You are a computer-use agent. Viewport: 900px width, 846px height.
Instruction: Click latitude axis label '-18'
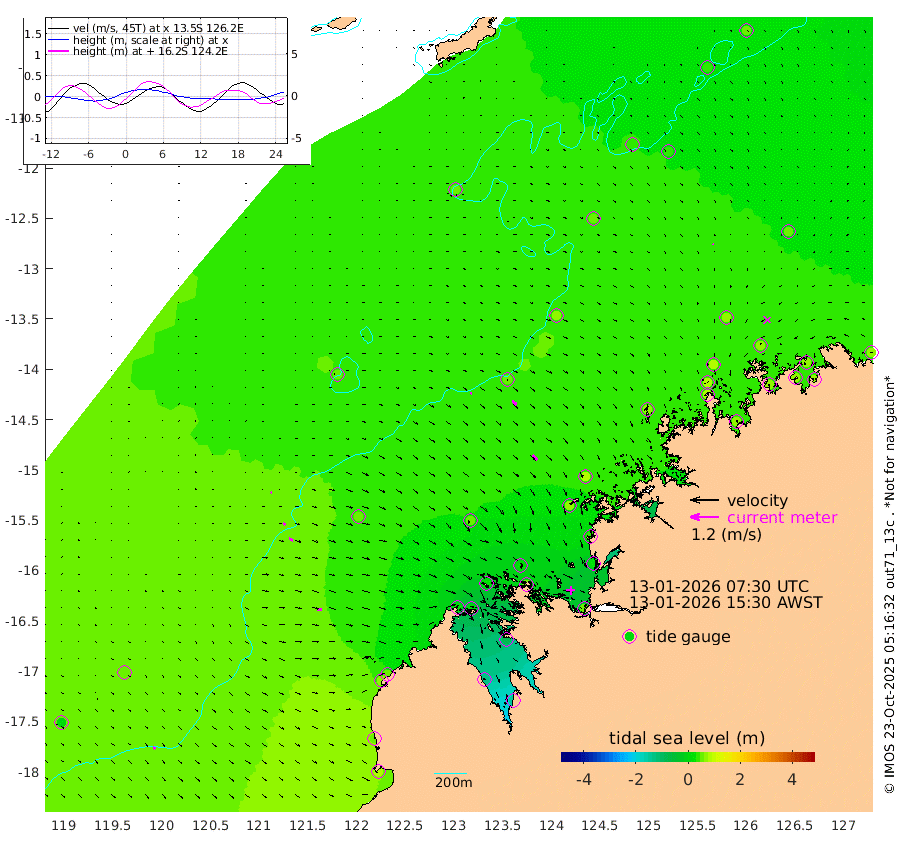point(28,773)
